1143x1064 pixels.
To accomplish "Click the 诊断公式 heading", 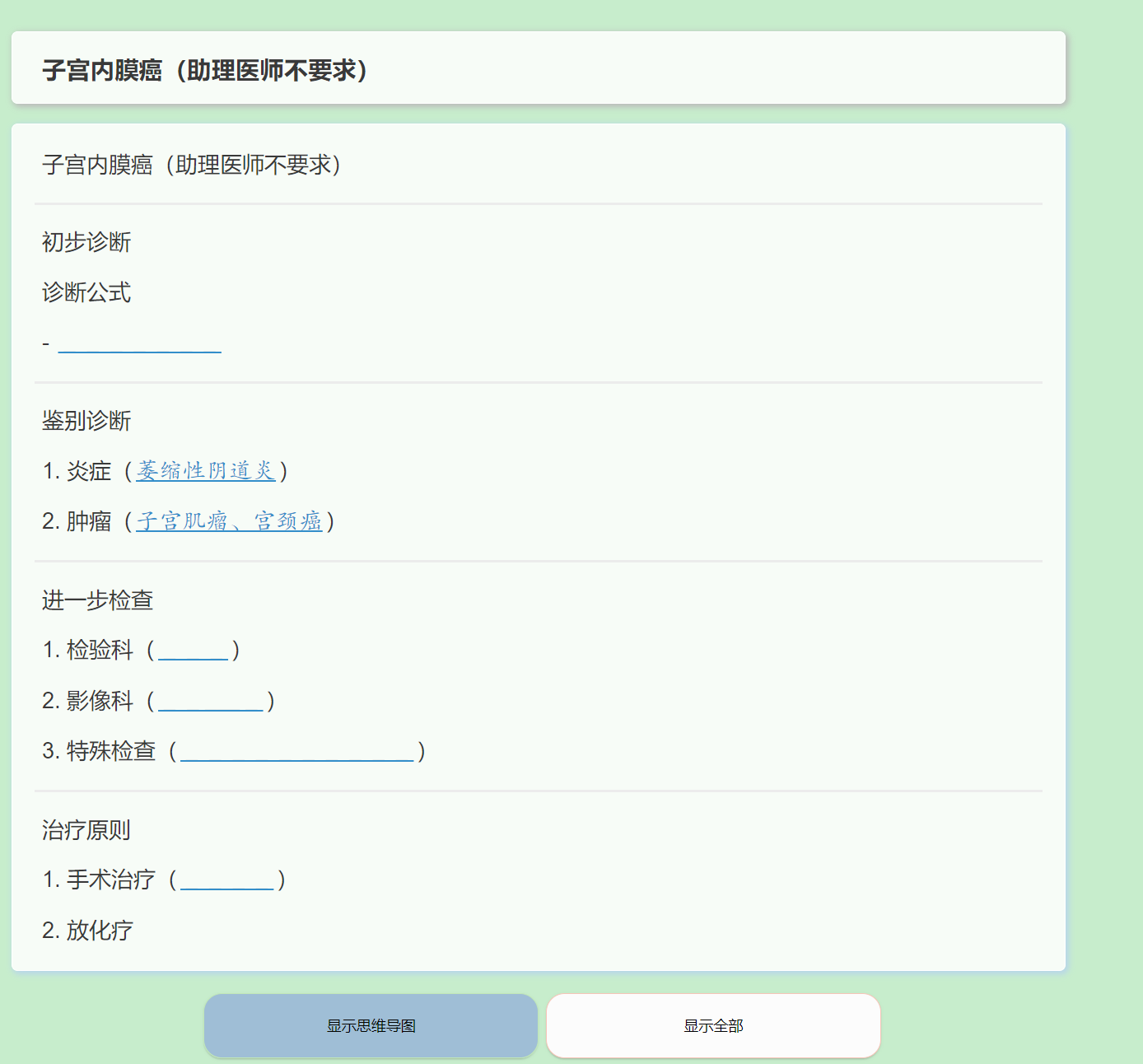I will pyautogui.click(x=86, y=292).
